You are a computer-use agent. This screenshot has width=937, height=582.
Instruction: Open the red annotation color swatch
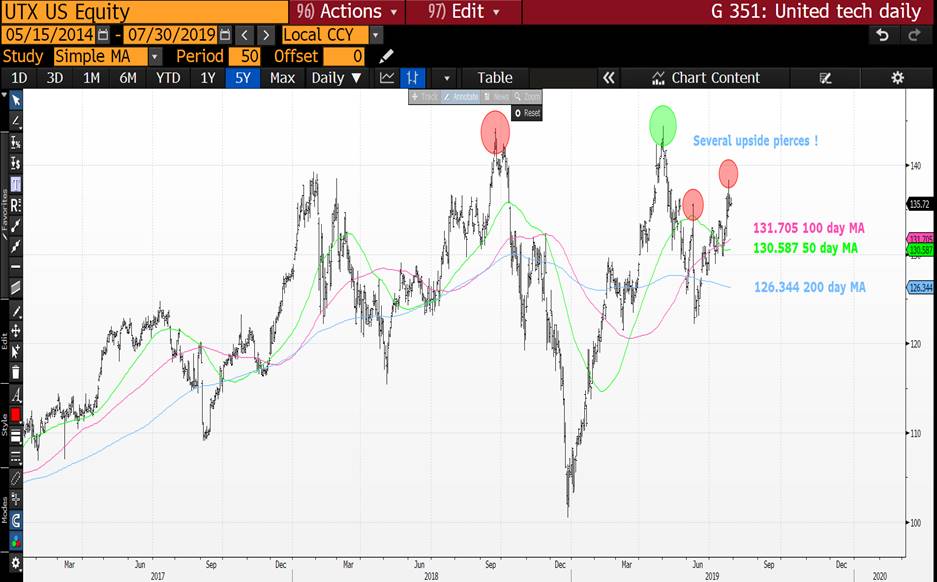[16, 415]
